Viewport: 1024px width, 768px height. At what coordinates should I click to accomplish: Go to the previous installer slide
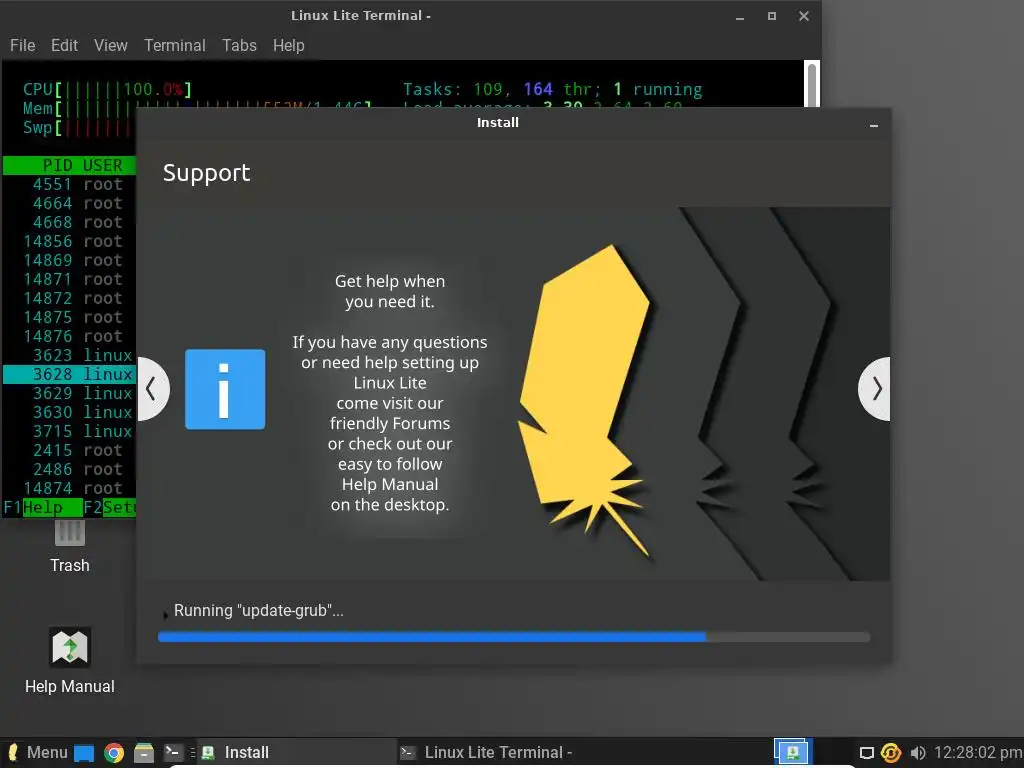point(153,389)
